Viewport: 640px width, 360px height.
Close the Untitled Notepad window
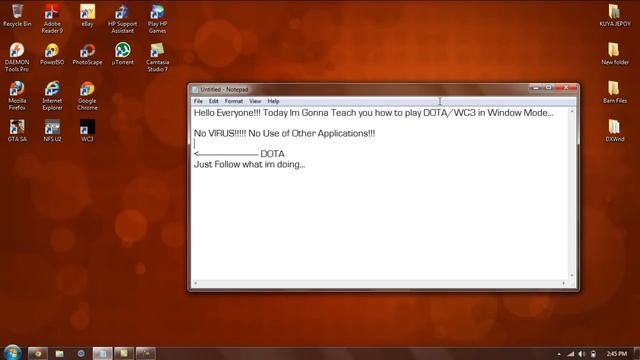pos(566,88)
